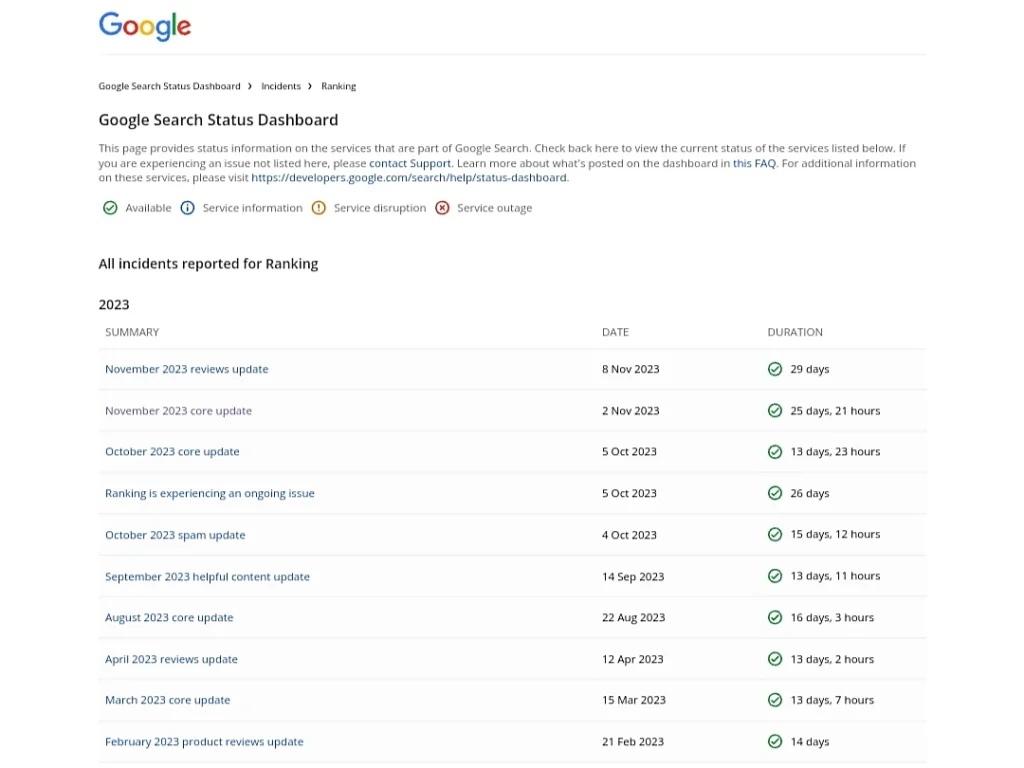This screenshot has width=1024, height=768.
Task: Click the date 14 Sep 2023
Action: (633, 577)
